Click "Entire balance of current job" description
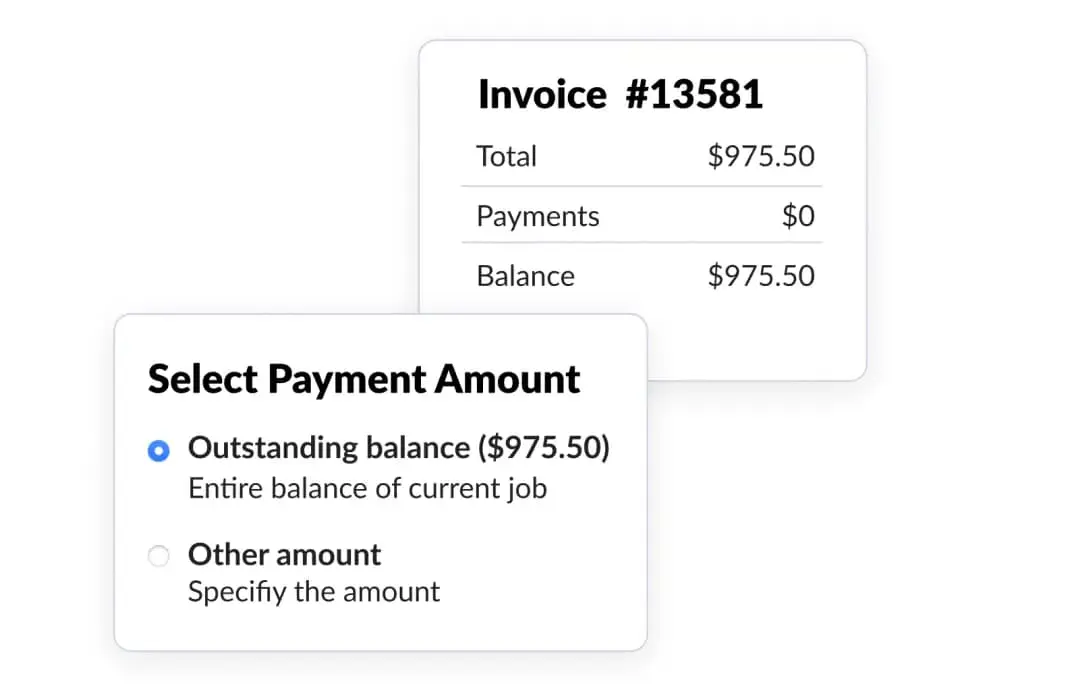This screenshot has width=1074, height=700. [367, 489]
